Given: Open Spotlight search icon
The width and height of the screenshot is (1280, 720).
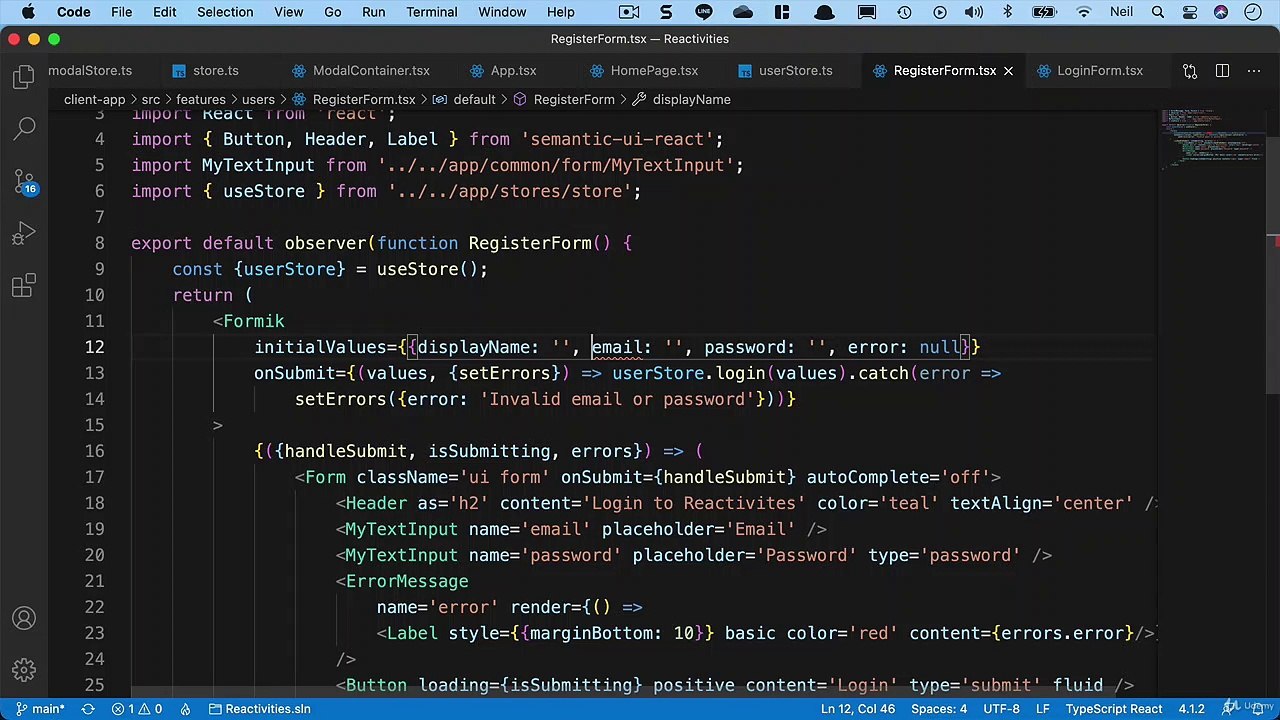Looking at the screenshot, I should click(1158, 12).
